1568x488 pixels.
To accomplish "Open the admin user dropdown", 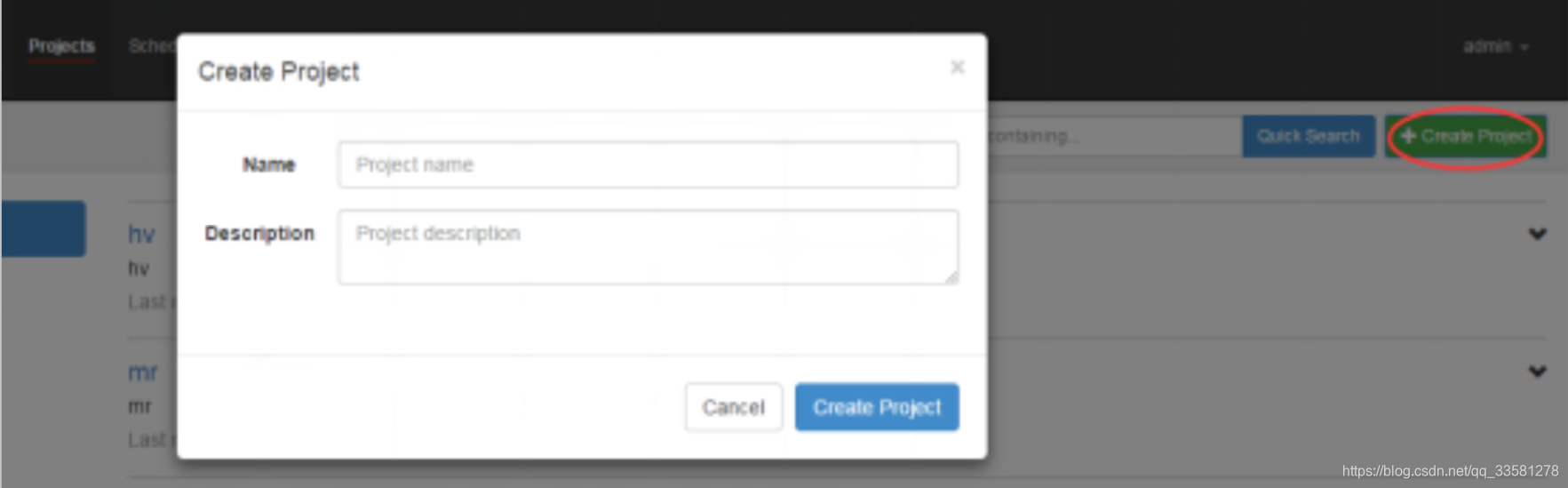I will tap(1496, 46).
